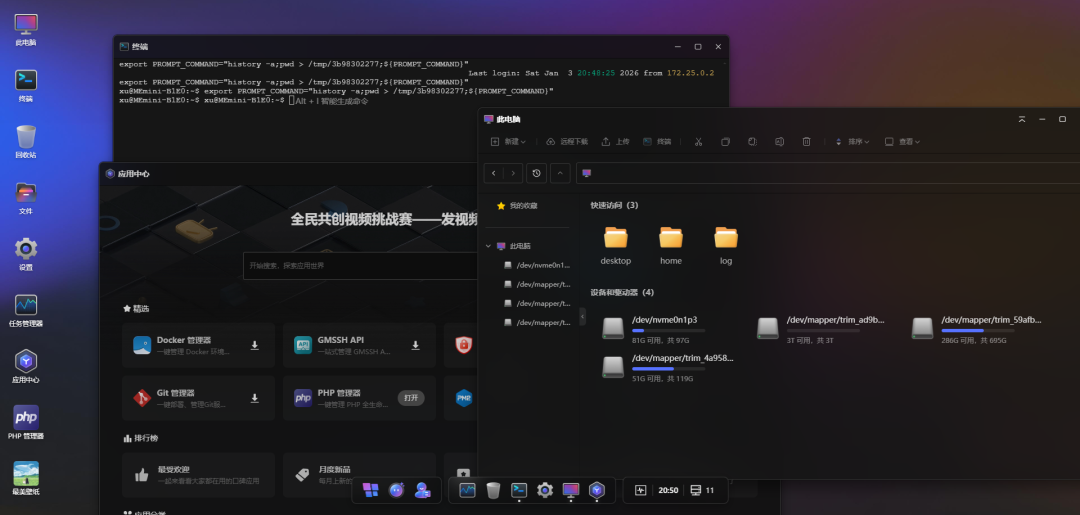
Task: Click the server count indicator showing 11
Action: click(702, 490)
